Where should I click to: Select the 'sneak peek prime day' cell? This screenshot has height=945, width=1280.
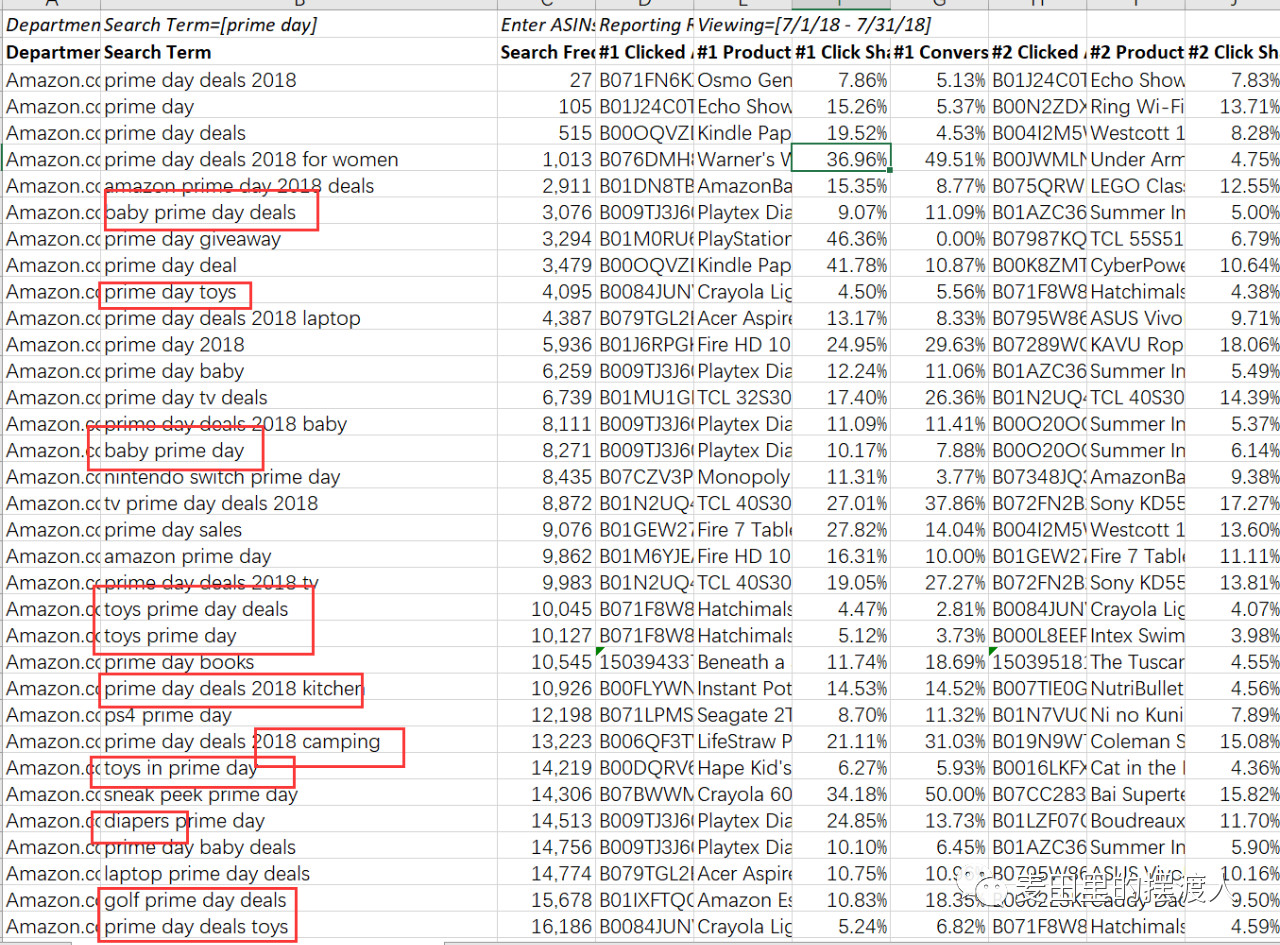pos(201,794)
